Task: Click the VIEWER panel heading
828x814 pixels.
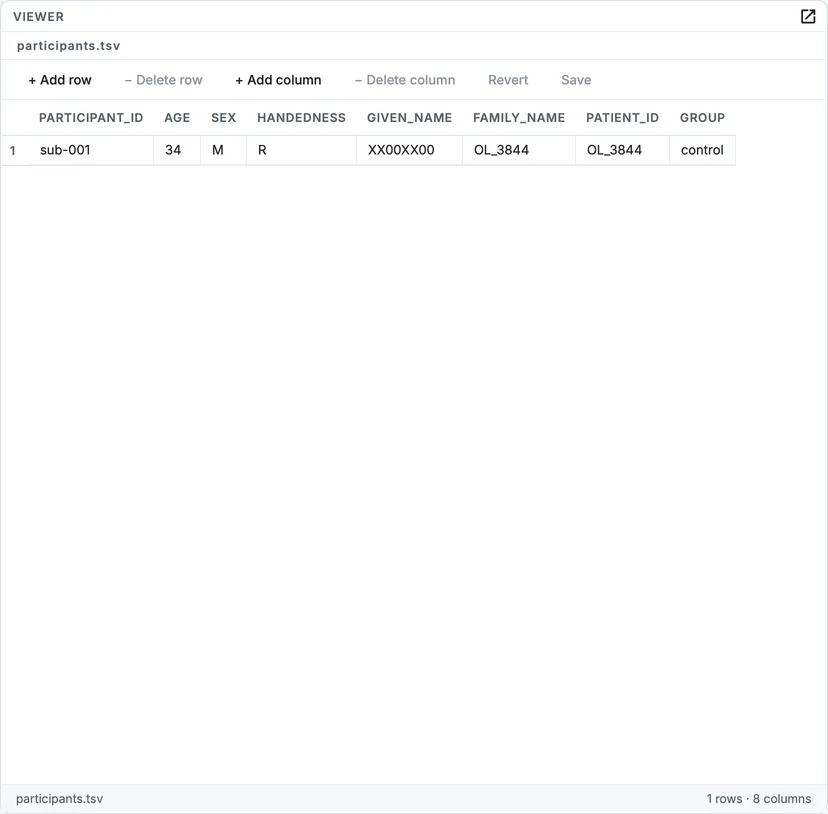Action: (39, 17)
